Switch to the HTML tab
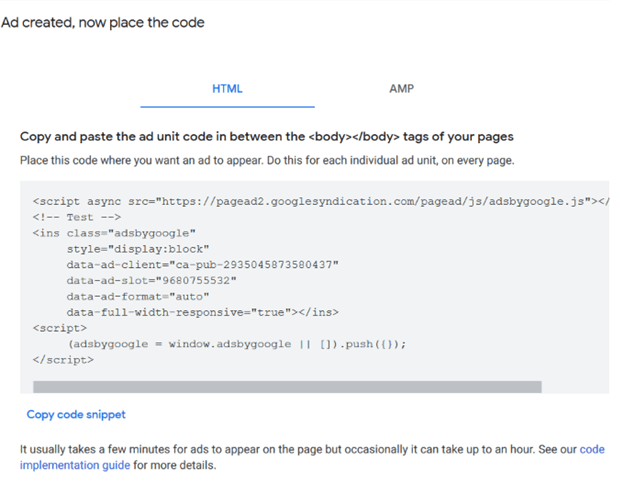 pyautogui.click(x=227, y=89)
